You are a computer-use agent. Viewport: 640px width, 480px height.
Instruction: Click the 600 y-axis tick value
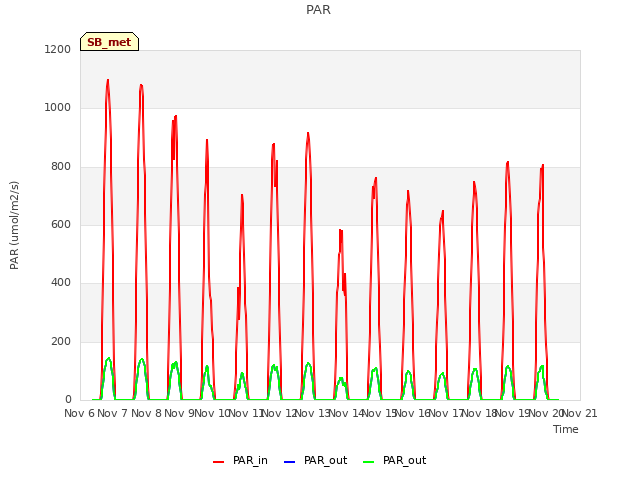pos(61,224)
